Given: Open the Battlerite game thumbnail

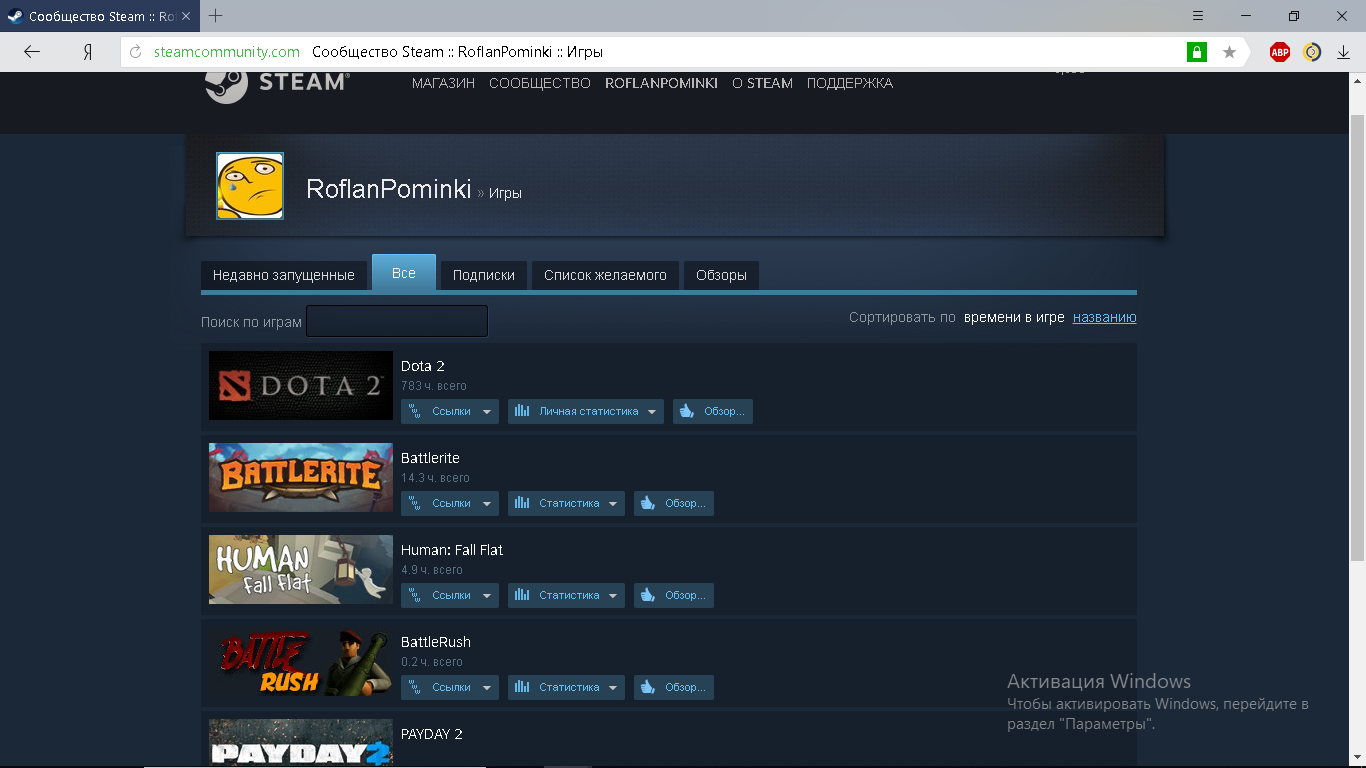Looking at the screenshot, I should 301,477.
